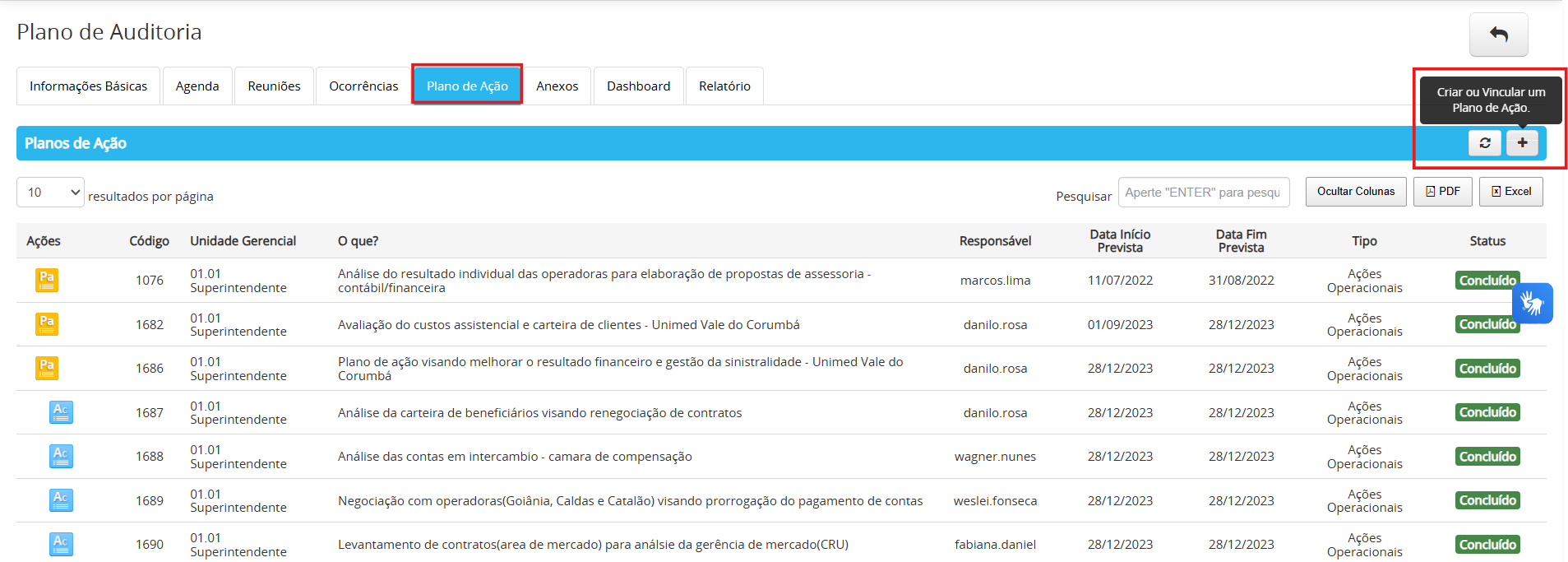1568x562 pixels.
Task: Select the Anexos tab
Action: click(557, 86)
